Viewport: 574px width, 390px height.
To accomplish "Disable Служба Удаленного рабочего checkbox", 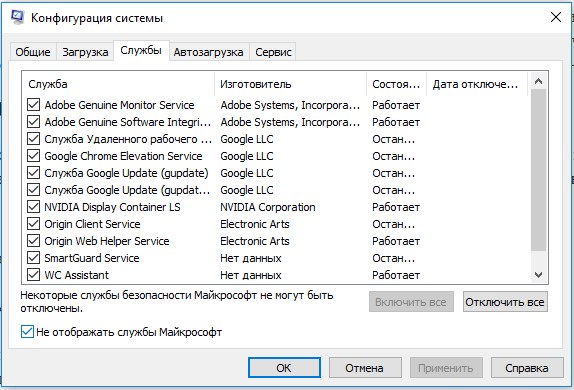I will tap(33, 139).
